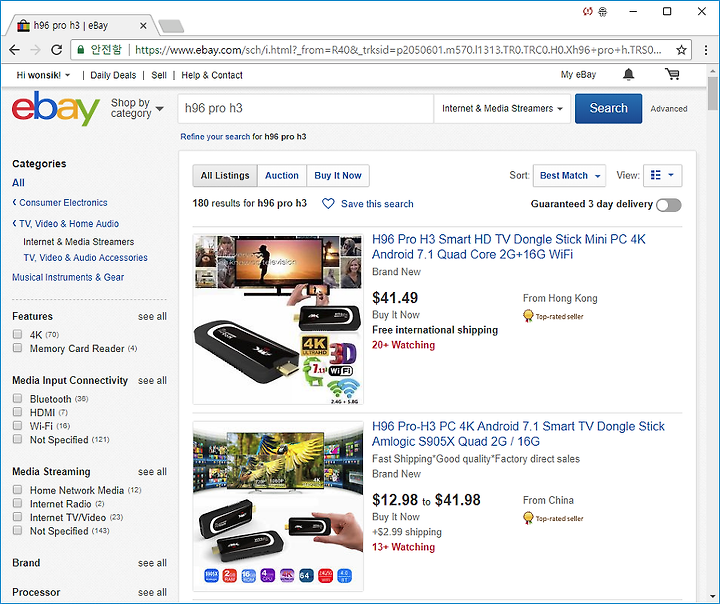Click the browser address bar URL
Viewport: 720px width, 604px height.
(398, 50)
